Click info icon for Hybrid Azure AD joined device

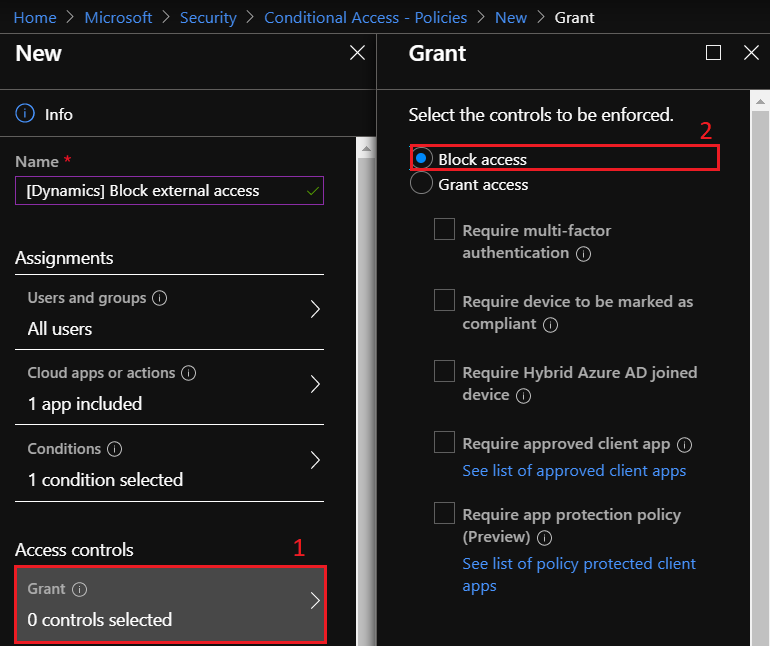(x=523, y=396)
